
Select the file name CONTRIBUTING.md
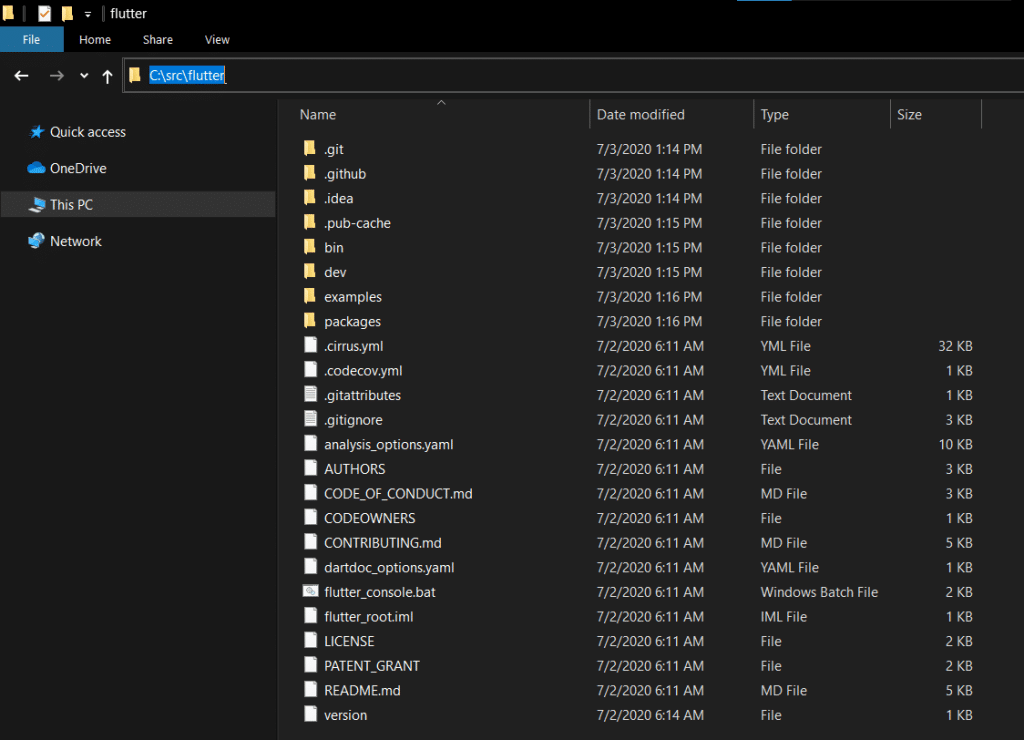tap(383, 543)
